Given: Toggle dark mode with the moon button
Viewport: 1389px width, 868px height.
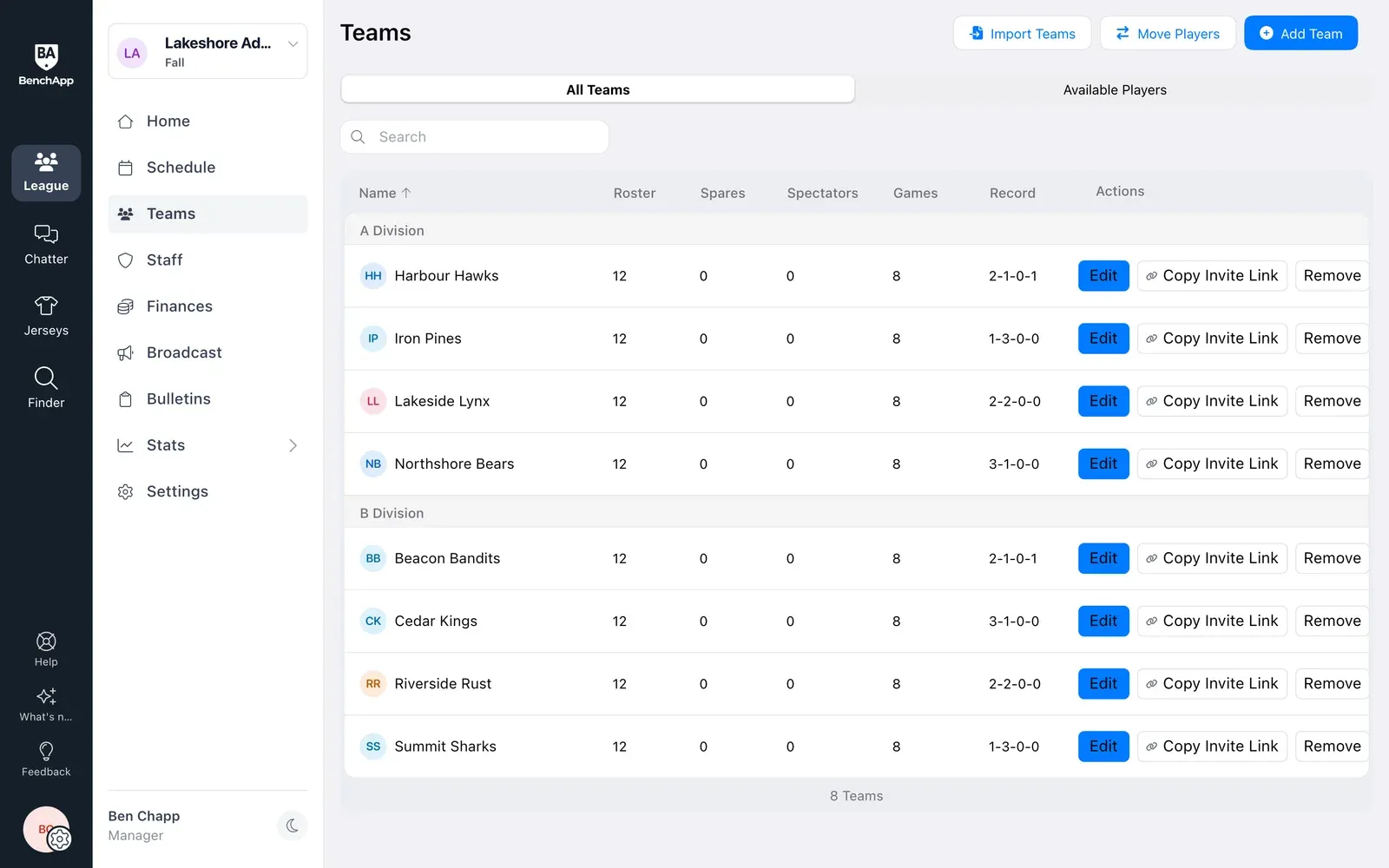Looking at the screenshot, I should [293, 825].
